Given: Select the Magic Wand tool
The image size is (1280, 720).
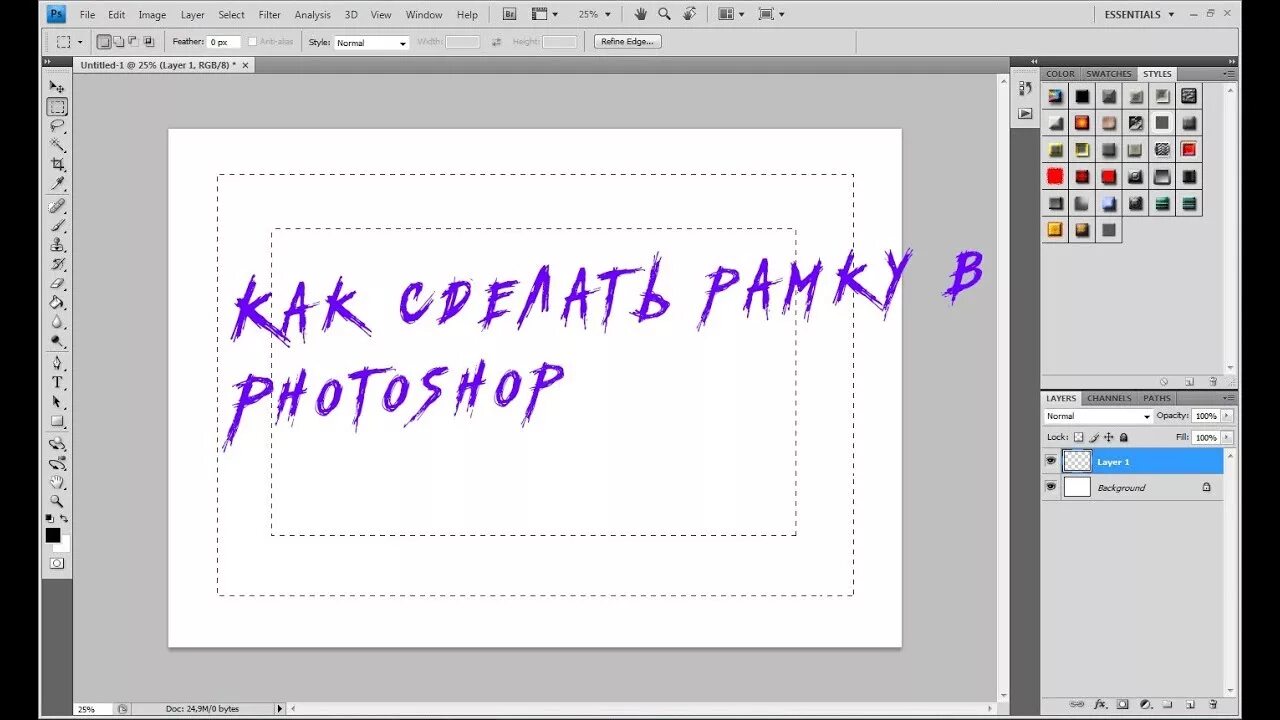Looking at the screenshot, I should [x=57, y=145].
